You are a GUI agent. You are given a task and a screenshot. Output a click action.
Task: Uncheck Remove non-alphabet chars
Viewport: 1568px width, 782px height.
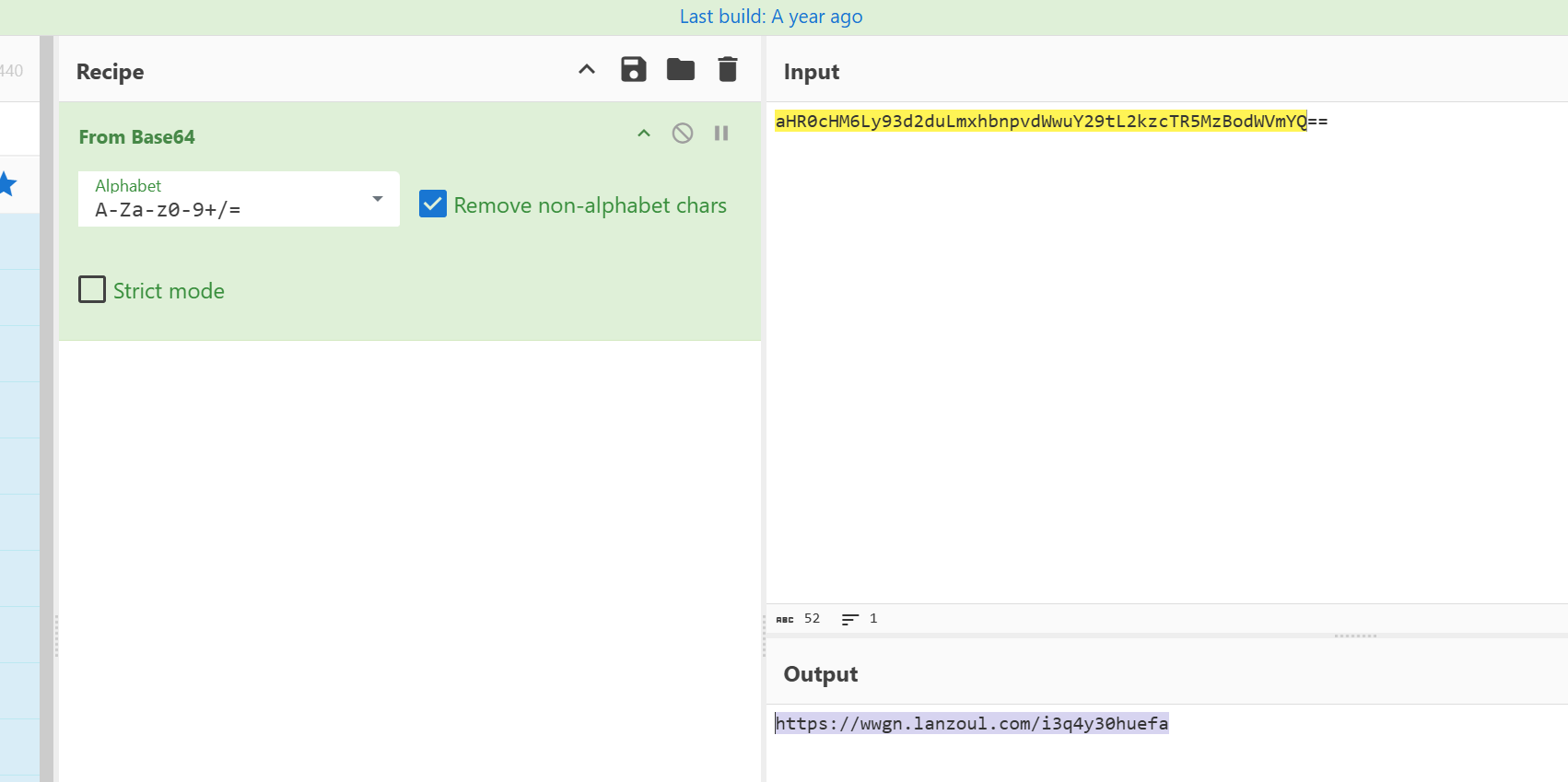pos(433,204)
